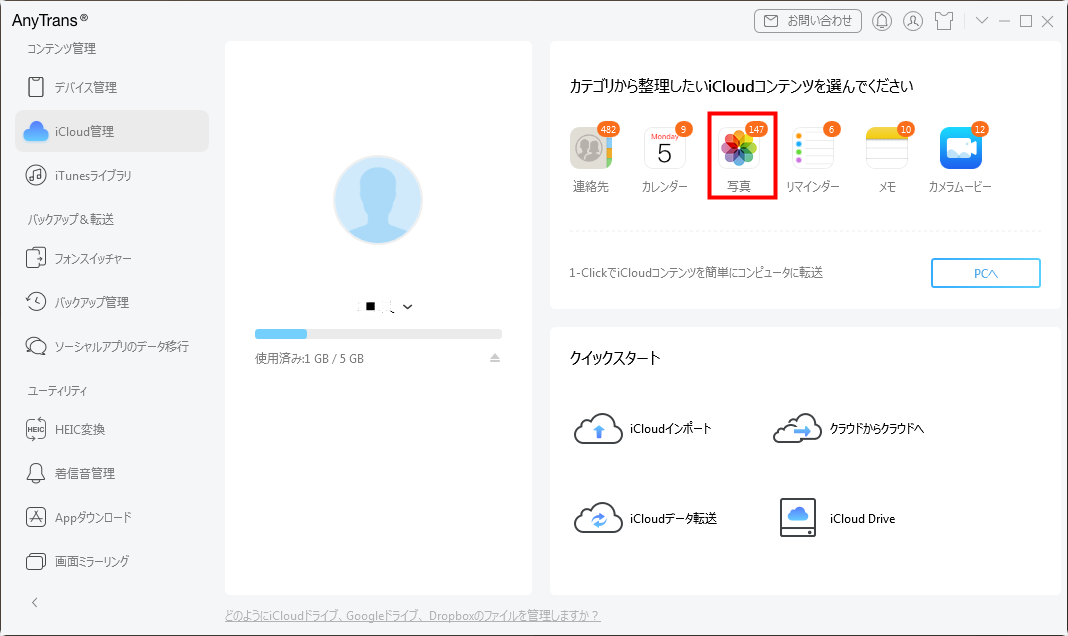The width and height of the screenshot is (1068, 636).
Task: Click the iCloudインポート cloud upload icon
Action: click(x=598, y=428)
